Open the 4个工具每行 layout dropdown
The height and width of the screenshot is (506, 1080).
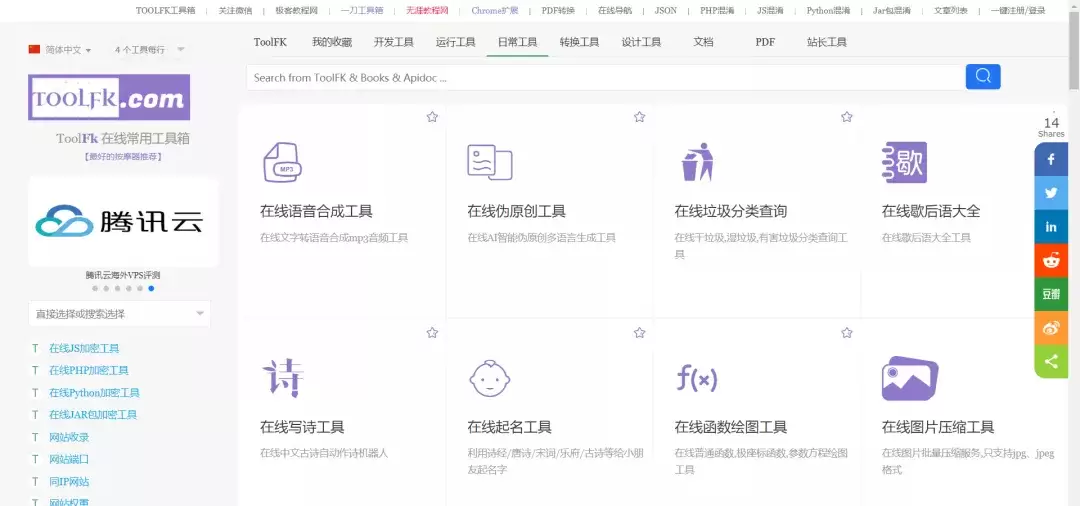tap(149, 50)
